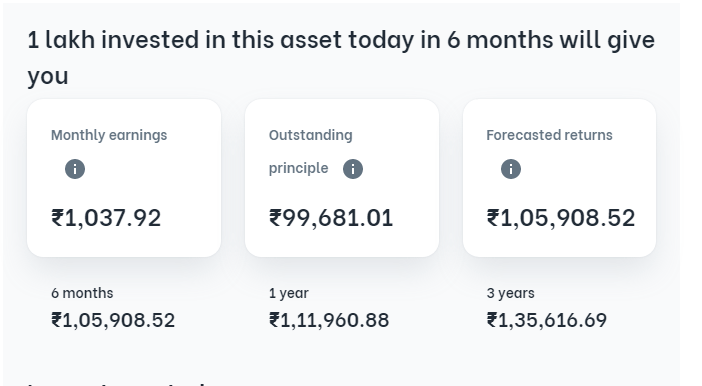The height and width of the screenshot is (386, 702).
Task: Show the Forecasted returns info icon details
Action: pyautogui.click(x=511, y=169)
